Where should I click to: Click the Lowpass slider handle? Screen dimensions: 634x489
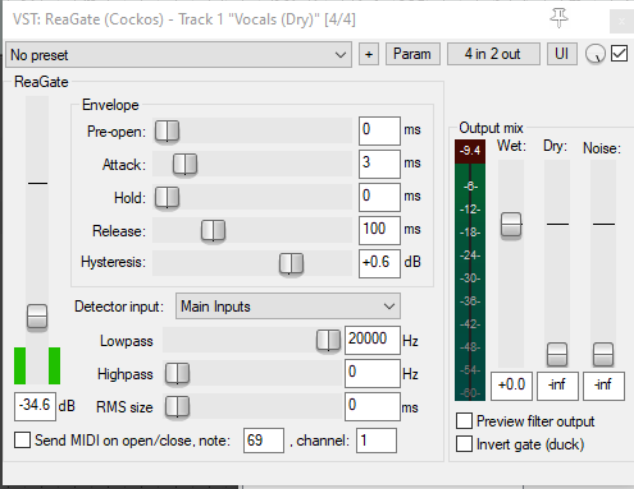coord(328,340)
